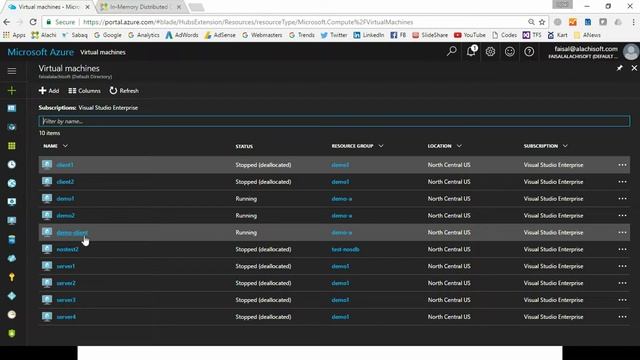Click the search magnifier in Azure header
The height and width of the screenshot is (360, 640).
451,51
